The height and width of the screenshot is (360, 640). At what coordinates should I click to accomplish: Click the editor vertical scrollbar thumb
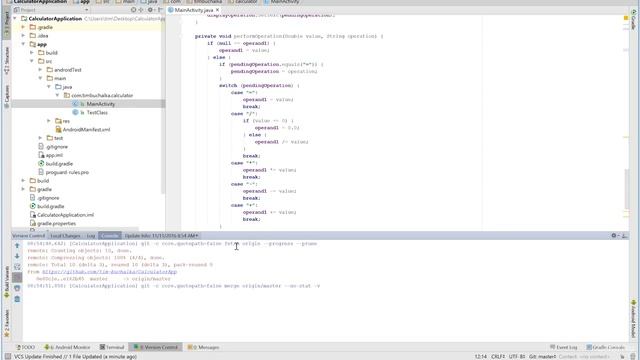pyautogui.click(x=627, y=189)
